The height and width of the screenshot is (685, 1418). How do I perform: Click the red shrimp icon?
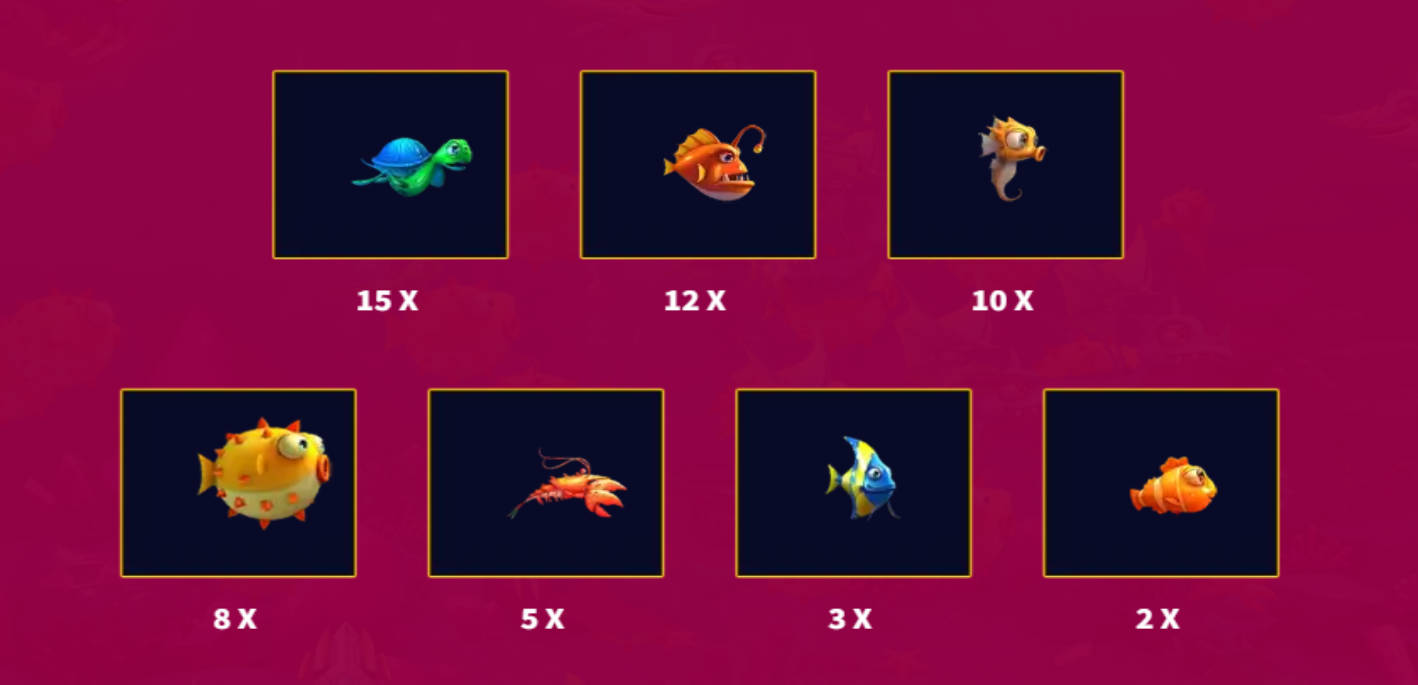(567, 484)
